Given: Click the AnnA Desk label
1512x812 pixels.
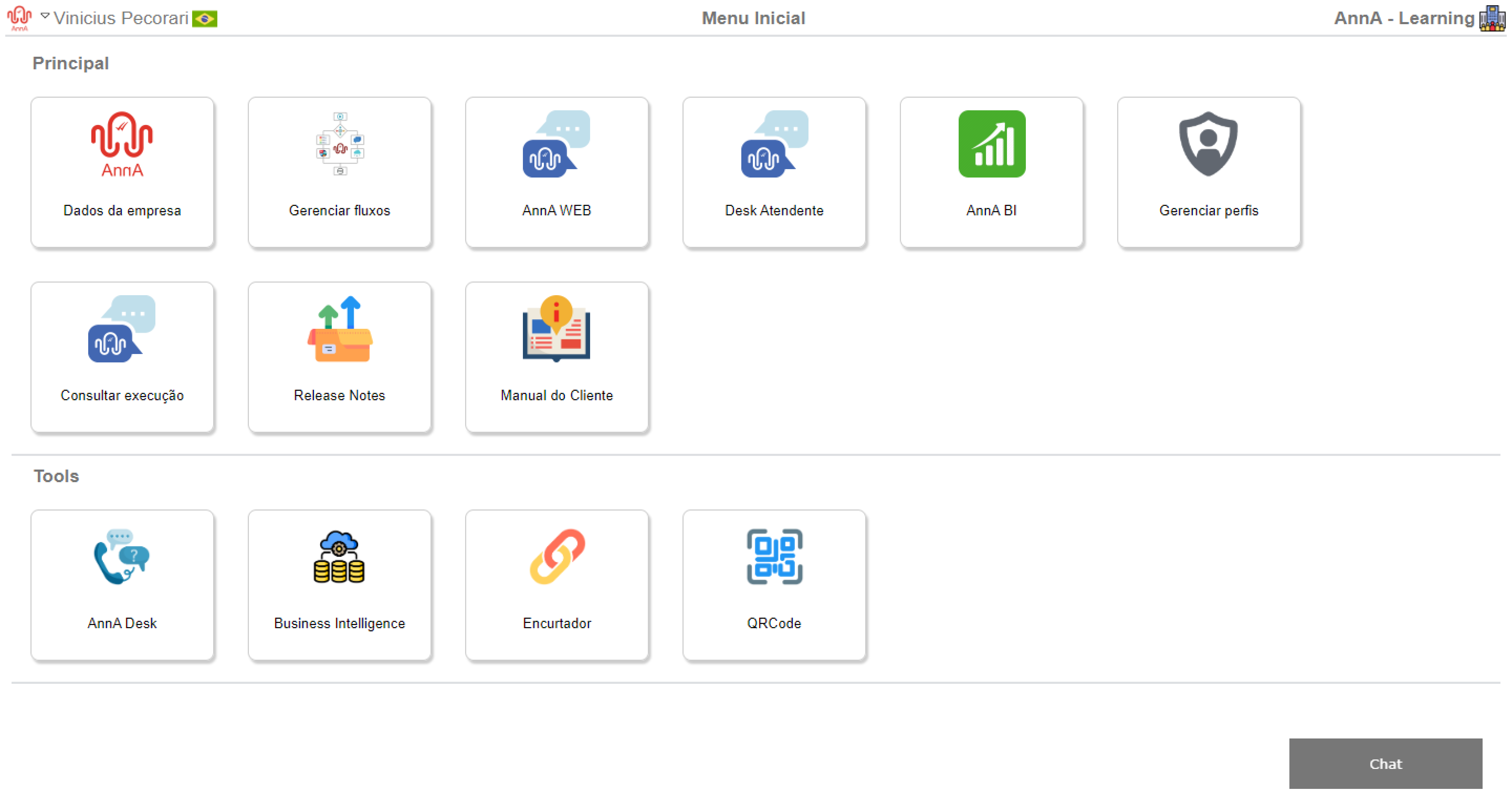Looking at the screenshot, I should click(122, 623).
